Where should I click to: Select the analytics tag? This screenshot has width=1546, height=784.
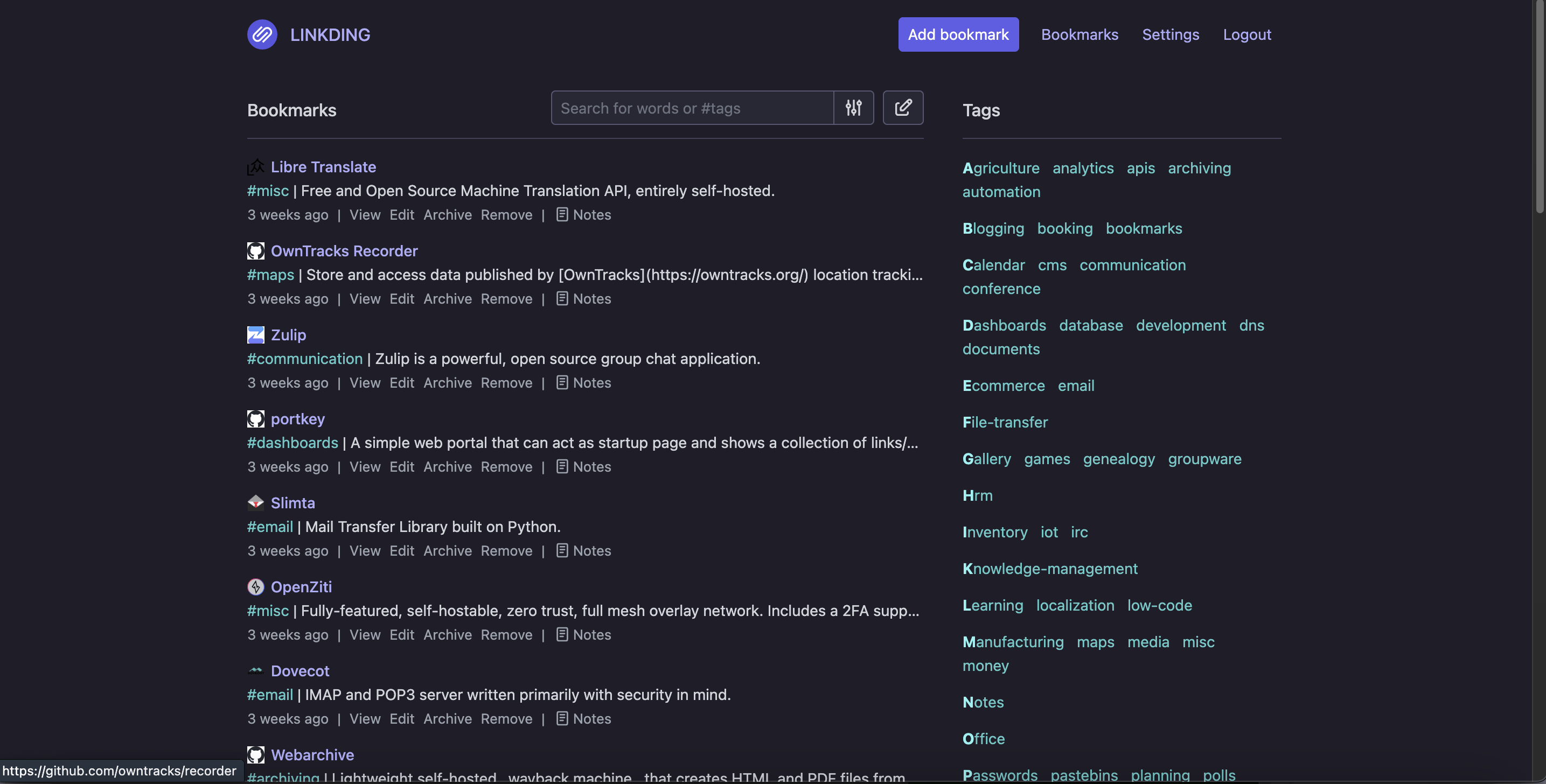point(1083,168)
